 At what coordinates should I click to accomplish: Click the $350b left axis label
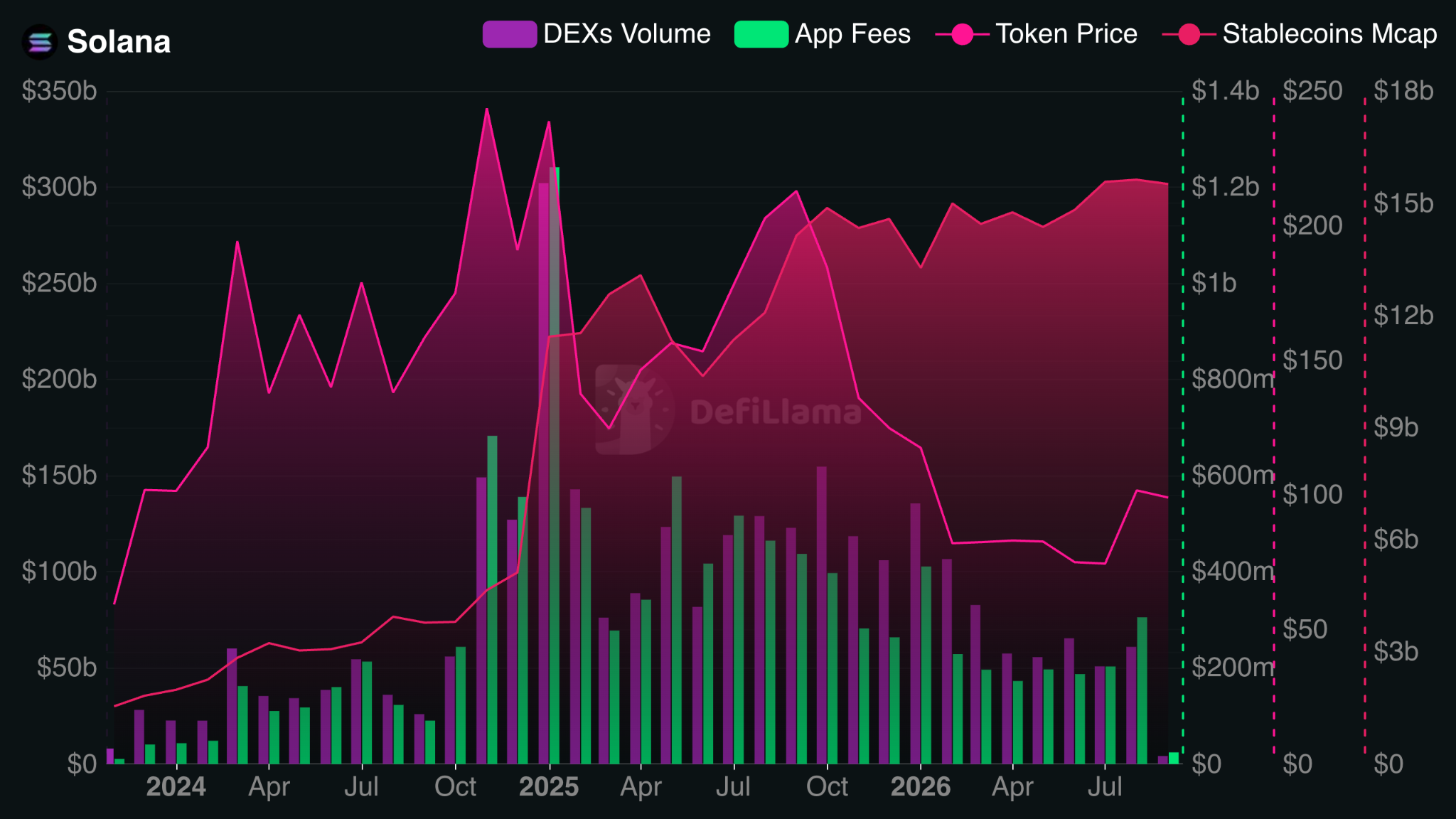(x=59, y=91)
